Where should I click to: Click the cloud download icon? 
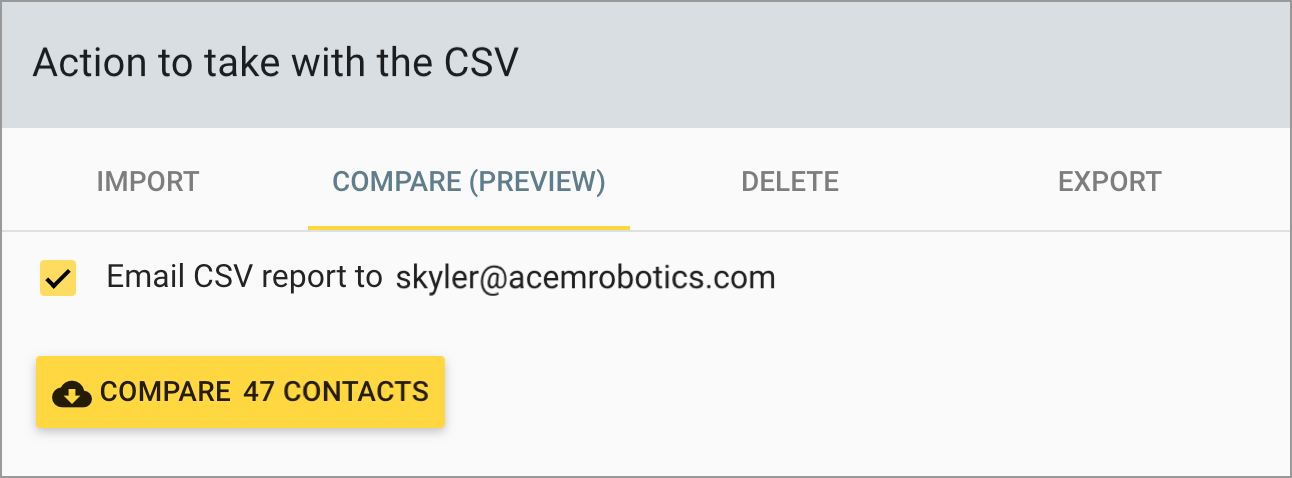[x=72, y=393]
